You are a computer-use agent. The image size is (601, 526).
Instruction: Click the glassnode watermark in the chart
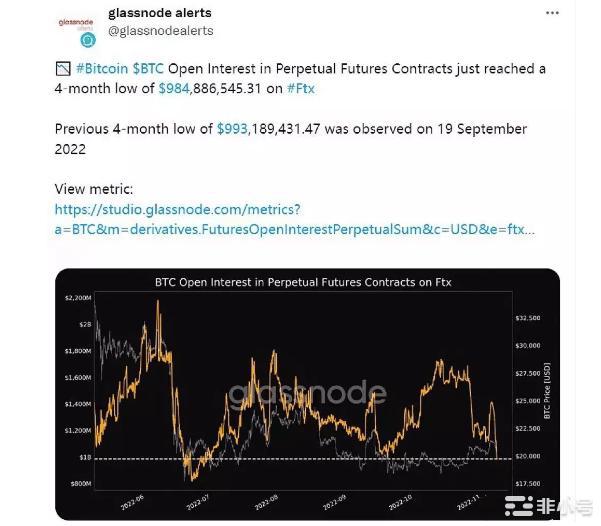(x=307, y=393)
